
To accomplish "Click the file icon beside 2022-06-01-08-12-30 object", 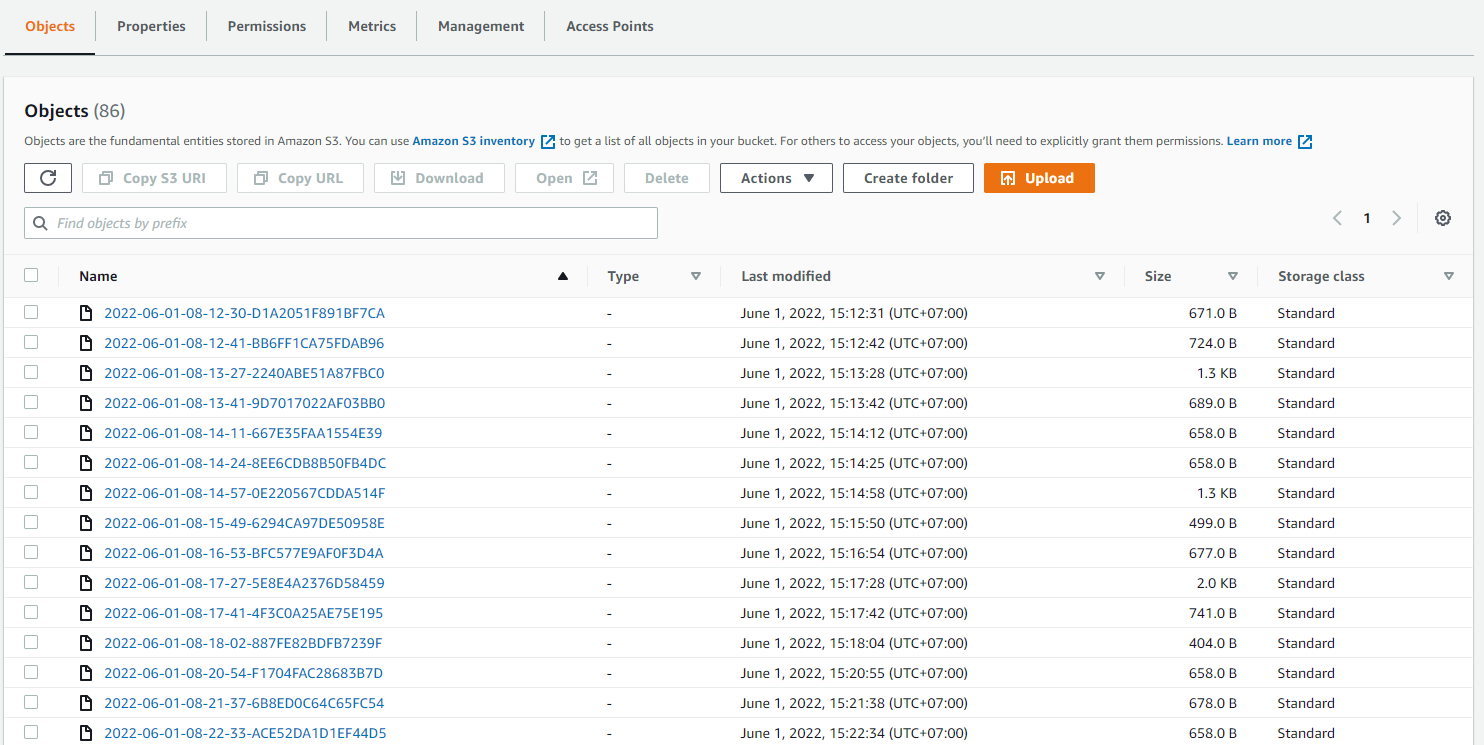I will click(86, 312).
